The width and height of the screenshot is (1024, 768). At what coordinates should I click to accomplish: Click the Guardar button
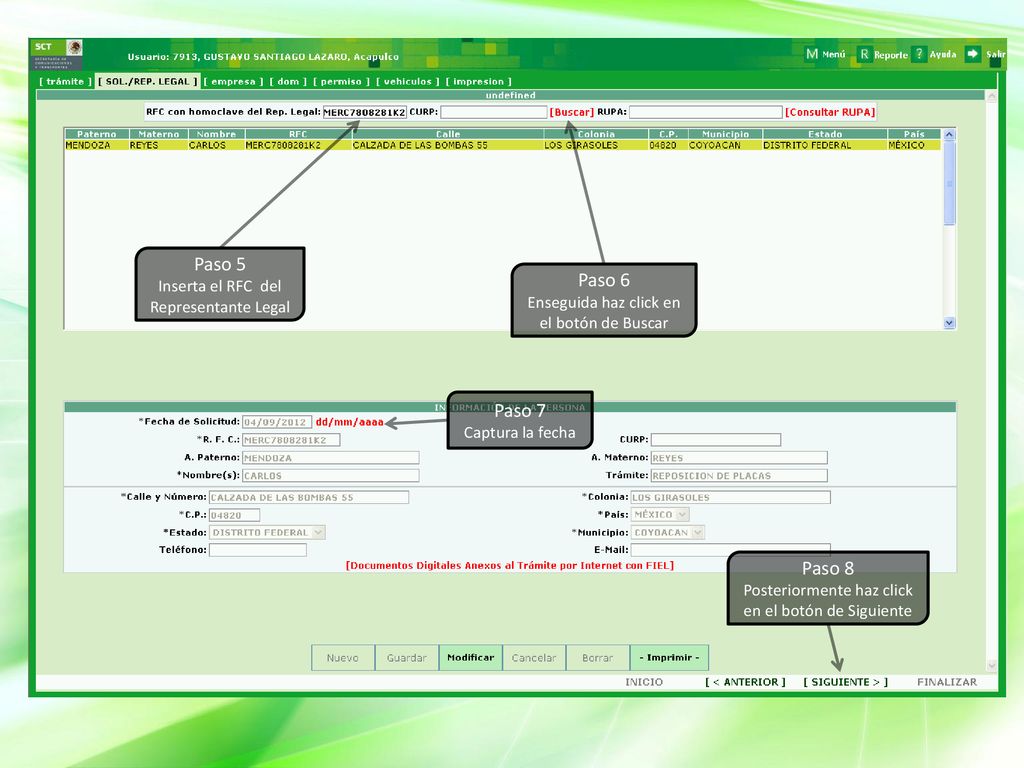406,658
